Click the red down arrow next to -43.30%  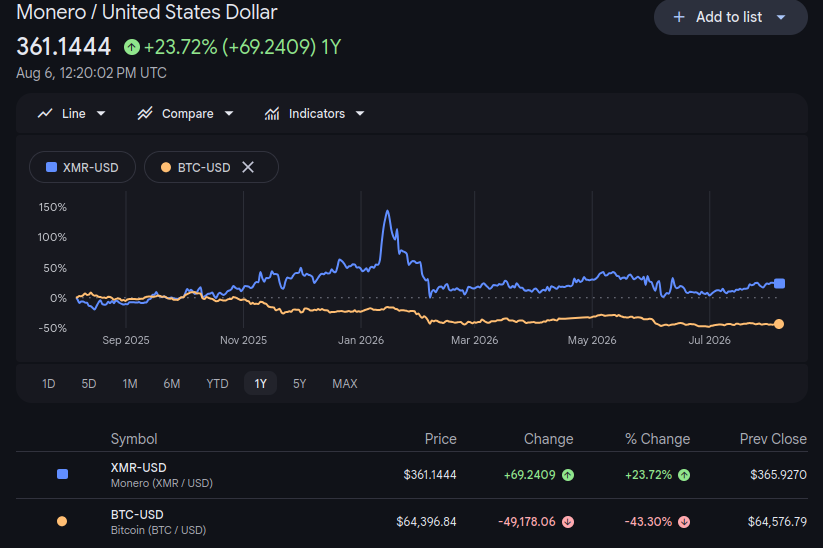[683, 522]
